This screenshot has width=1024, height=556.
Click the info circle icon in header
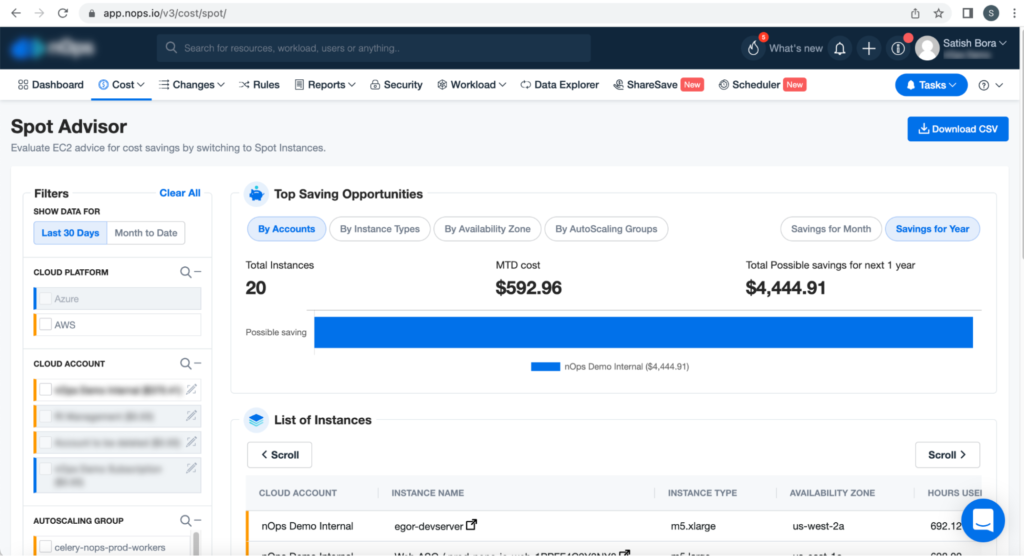[x=898, y=48]
